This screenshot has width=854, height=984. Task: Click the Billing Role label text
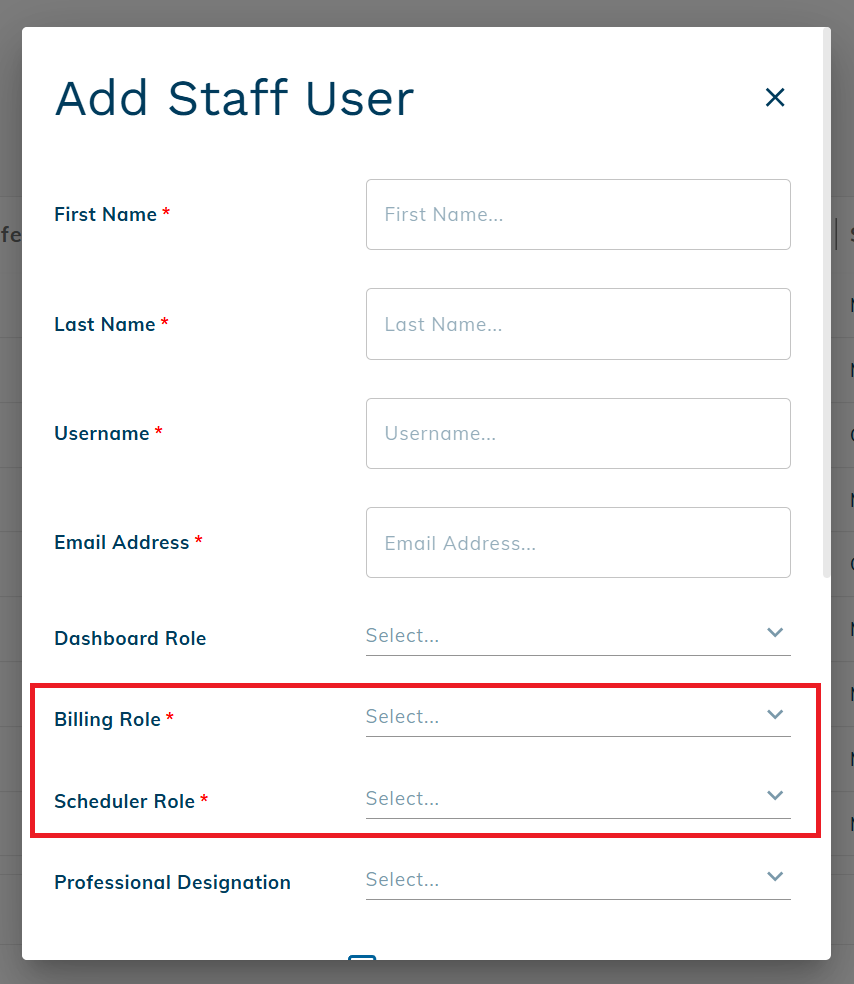[x=107, y=719]
